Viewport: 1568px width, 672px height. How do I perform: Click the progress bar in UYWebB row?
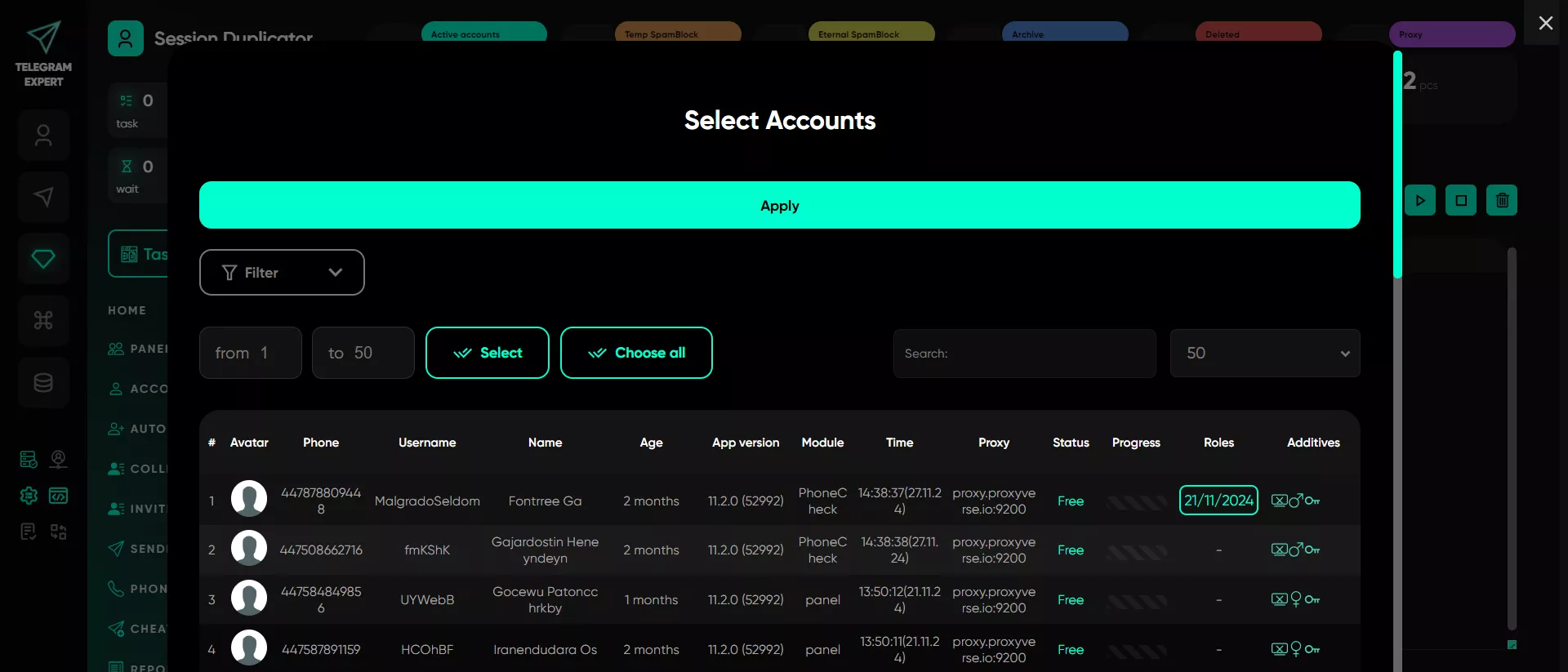tap(1136, 601)
